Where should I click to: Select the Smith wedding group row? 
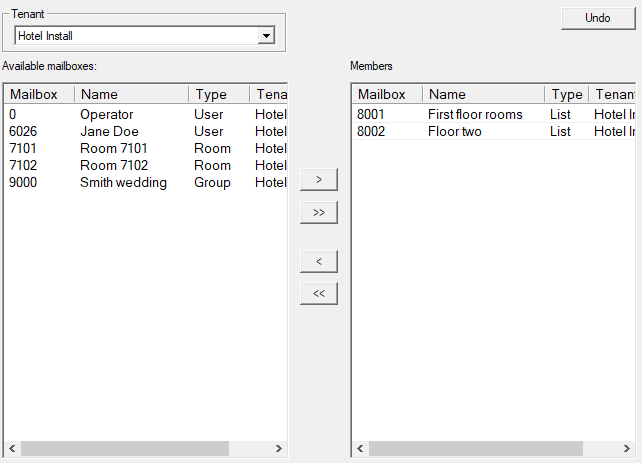[123, 183]
